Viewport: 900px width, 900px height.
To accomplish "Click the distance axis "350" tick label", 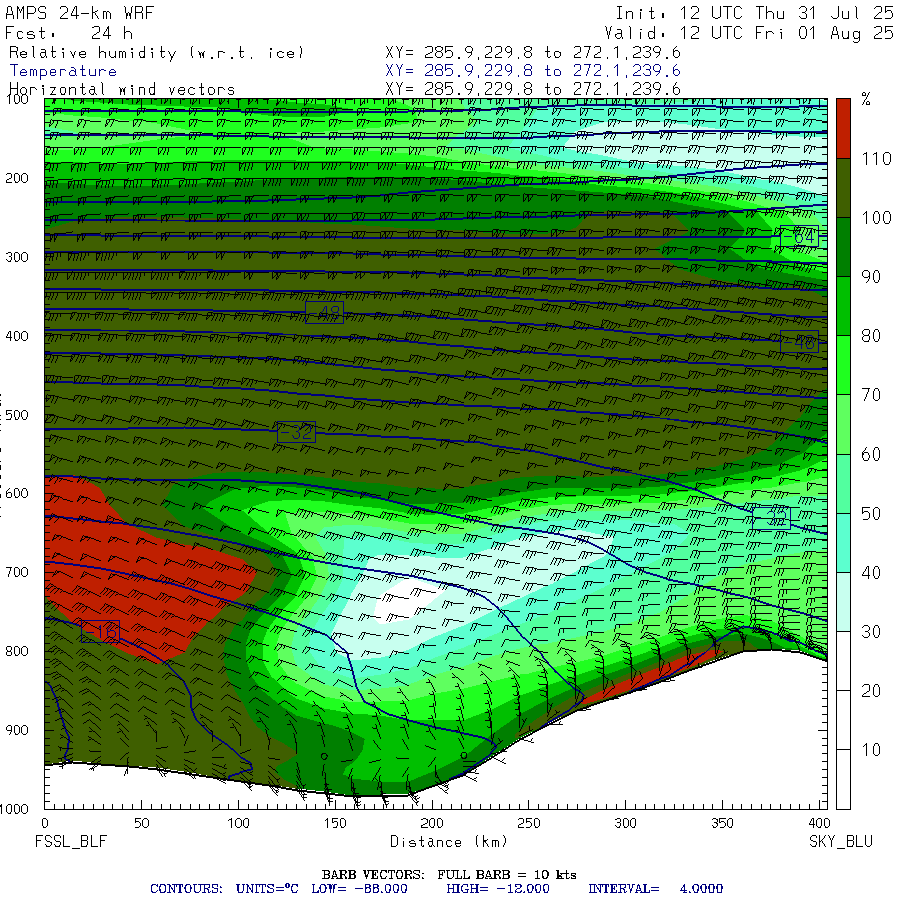I will [722, 823].
